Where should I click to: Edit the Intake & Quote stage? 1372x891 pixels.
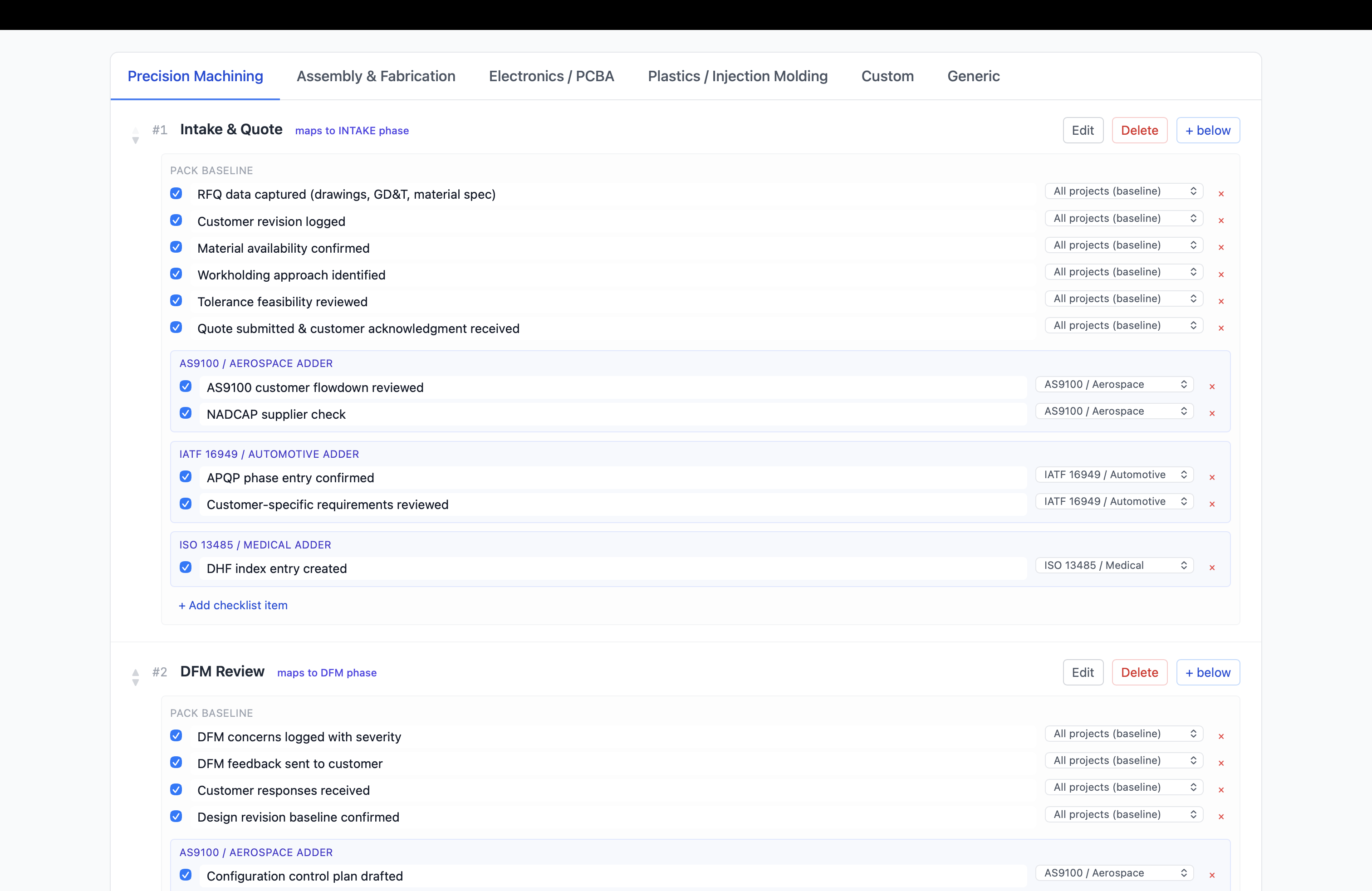(1083, 130)
